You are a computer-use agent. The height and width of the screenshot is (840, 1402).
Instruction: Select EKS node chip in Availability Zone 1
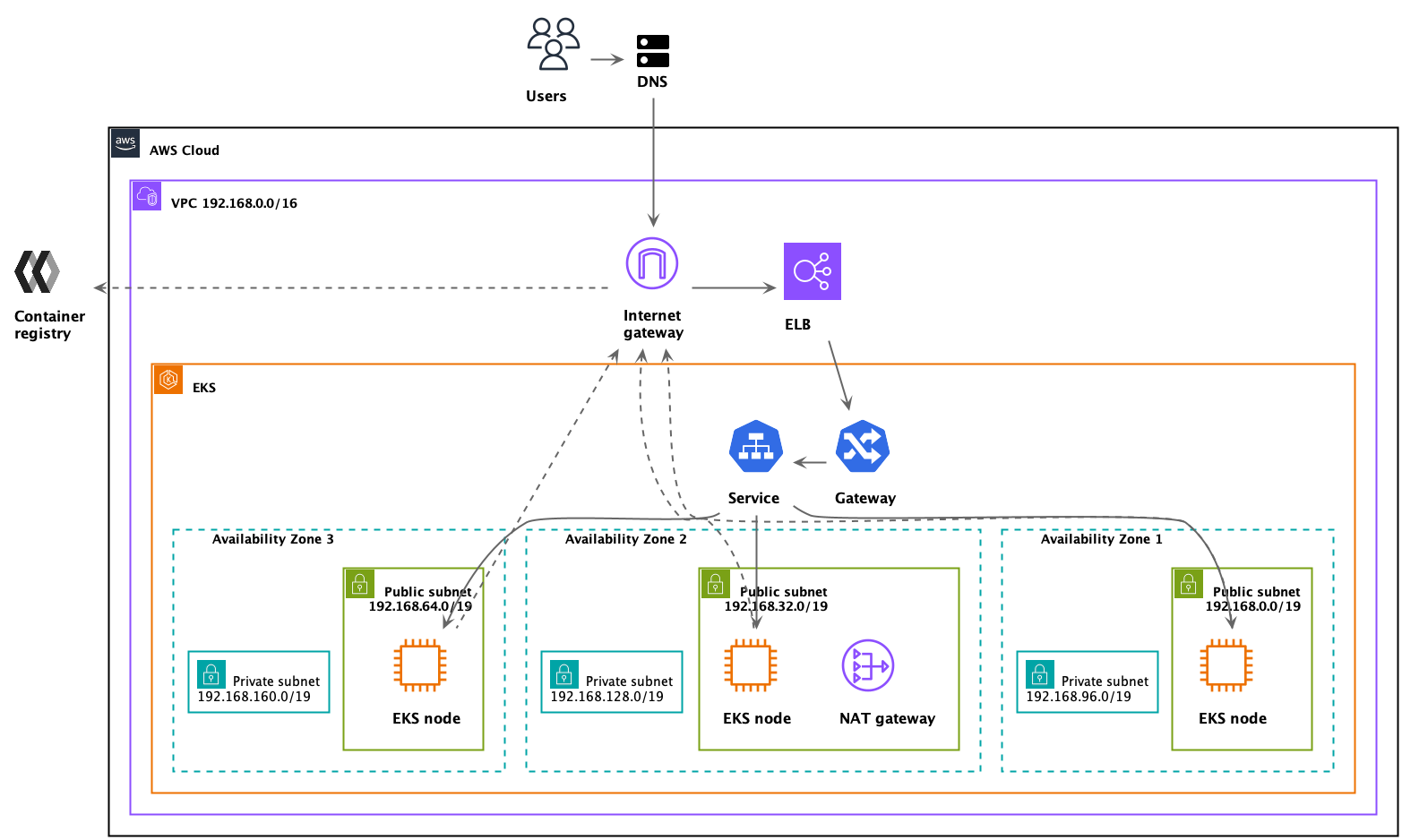1226,665
